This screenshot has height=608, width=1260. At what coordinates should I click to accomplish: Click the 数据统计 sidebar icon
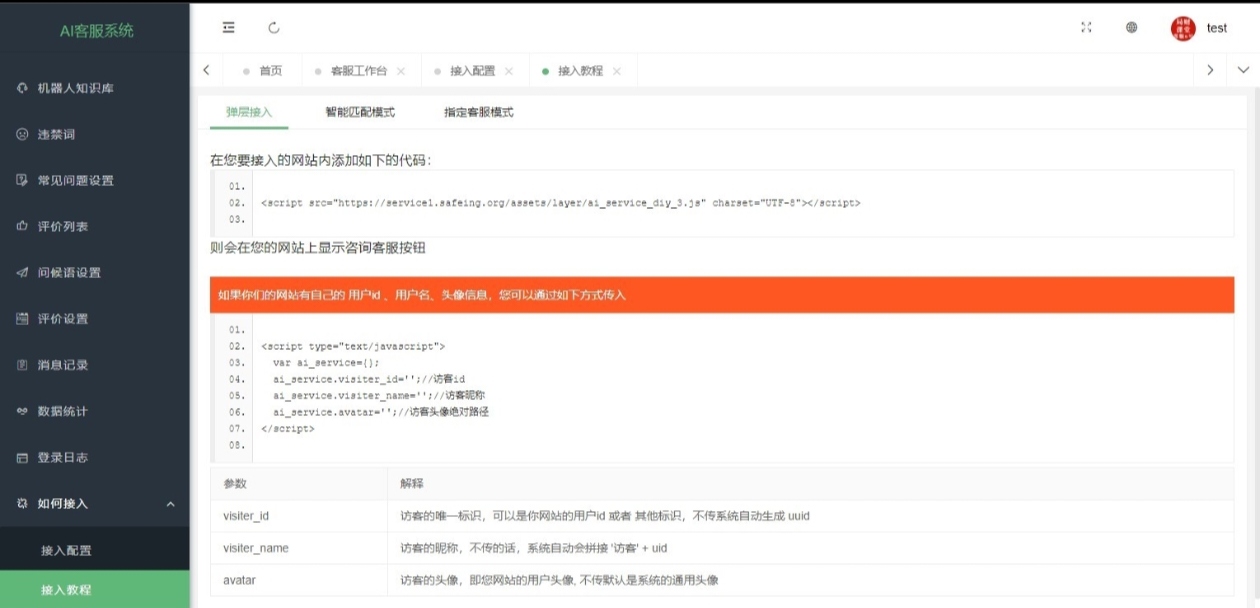(x=22, y=411)
